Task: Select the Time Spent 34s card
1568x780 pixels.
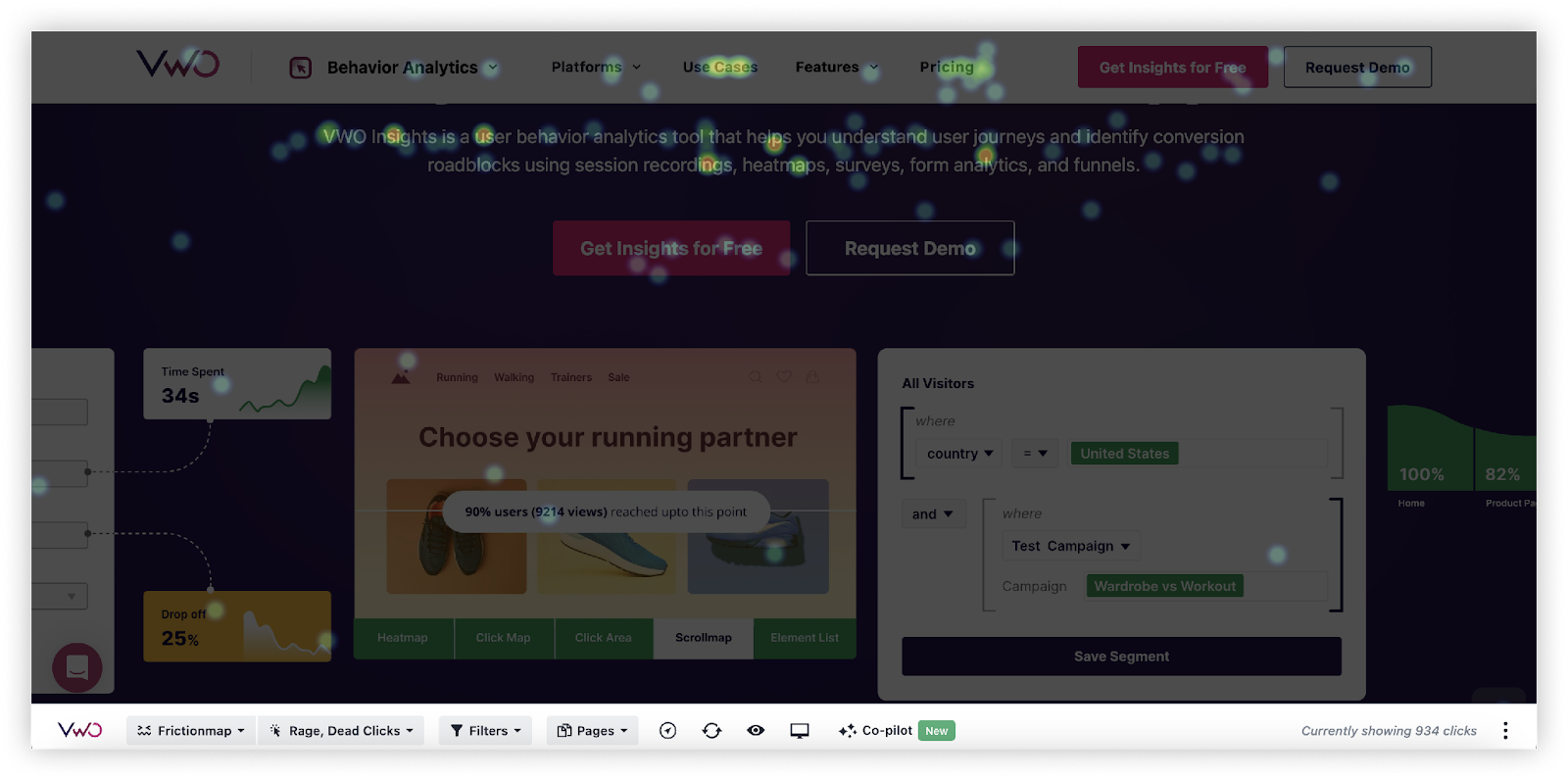Action: pos(237,384)
